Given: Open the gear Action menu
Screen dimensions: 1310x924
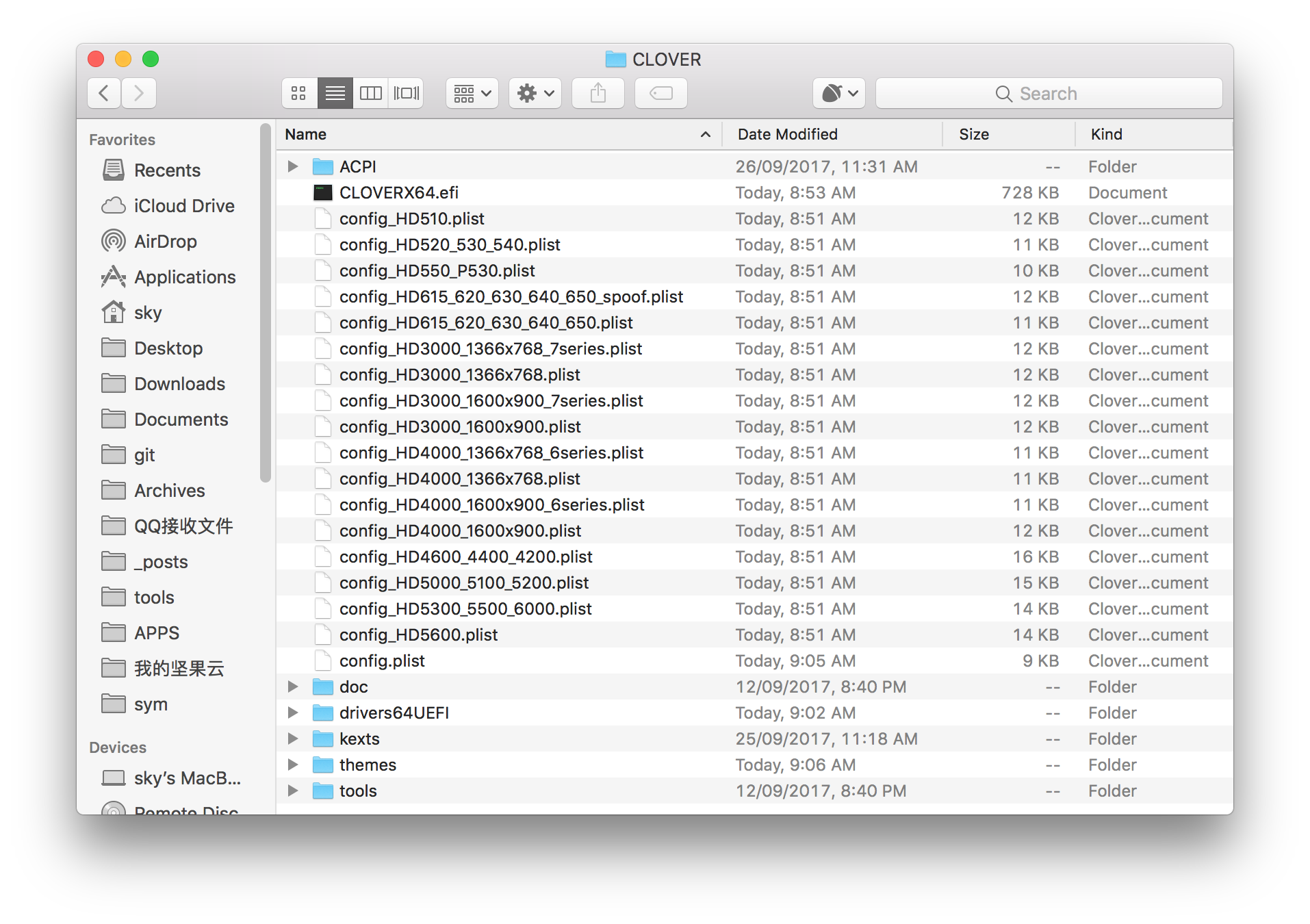Looking at the screenshot, I should pos(535,93).
